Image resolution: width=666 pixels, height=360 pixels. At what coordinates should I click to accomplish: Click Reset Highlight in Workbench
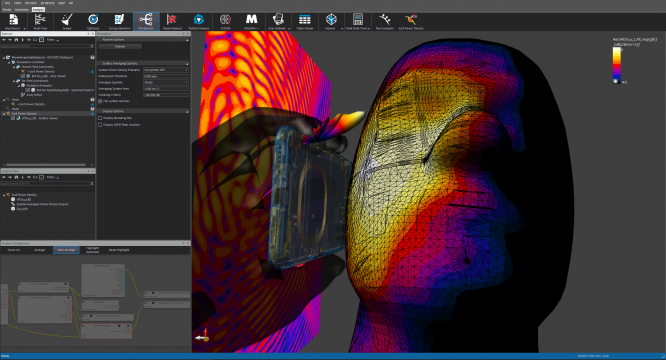(119, 250)
